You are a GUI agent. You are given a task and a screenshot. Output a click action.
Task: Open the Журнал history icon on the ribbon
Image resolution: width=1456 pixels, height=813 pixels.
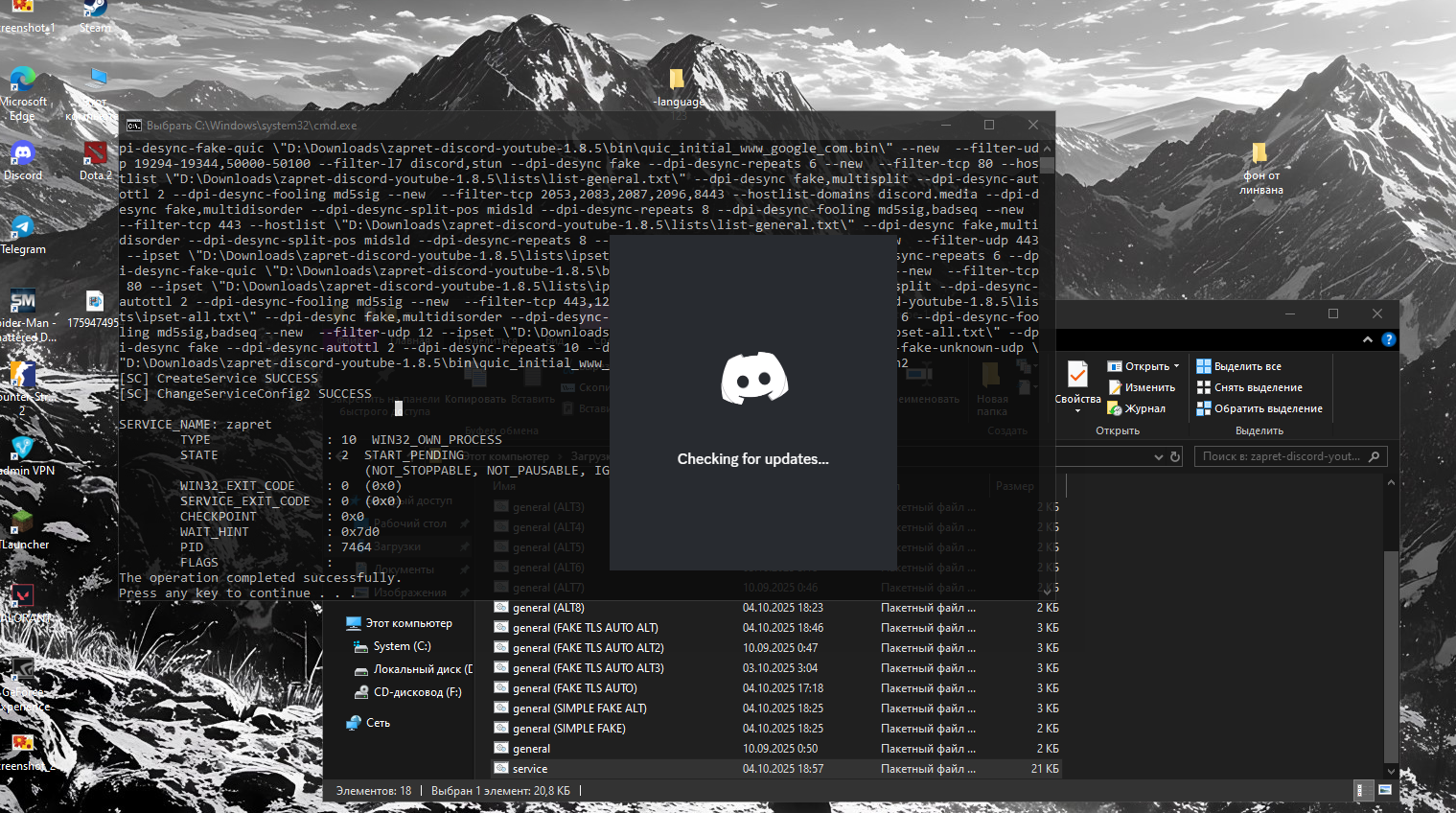point(1117,407)
